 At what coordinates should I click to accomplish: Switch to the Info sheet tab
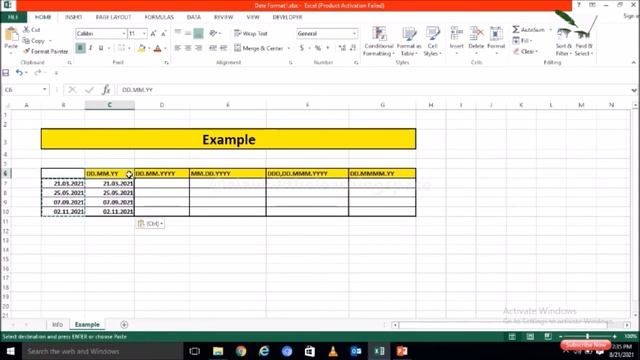(x=58, y=324)
